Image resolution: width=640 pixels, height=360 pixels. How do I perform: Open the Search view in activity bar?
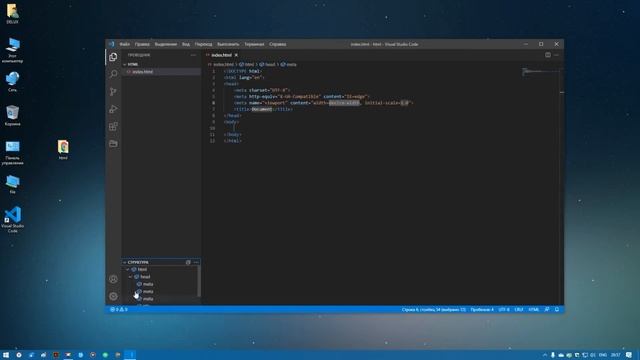pyautogui.click(x=113, y=74)
